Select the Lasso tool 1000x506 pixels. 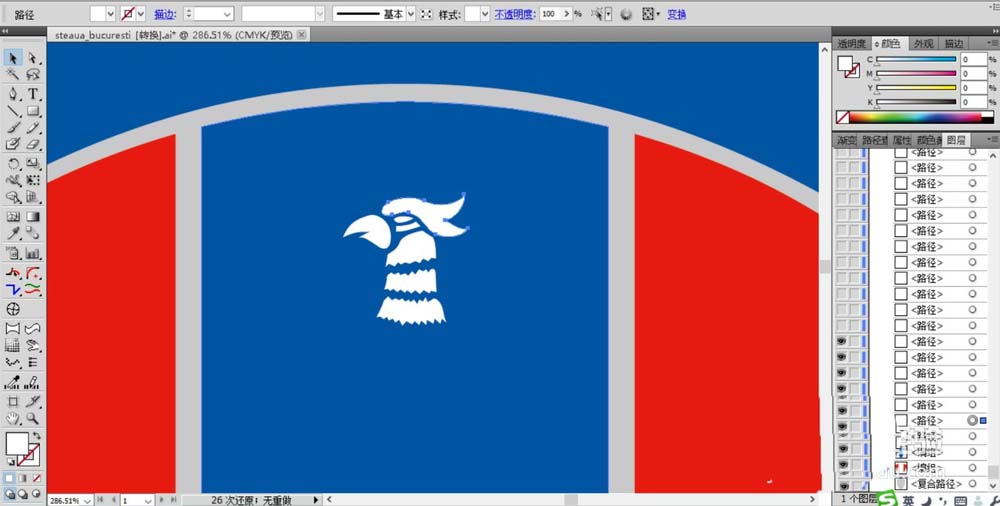coord(33,75)
